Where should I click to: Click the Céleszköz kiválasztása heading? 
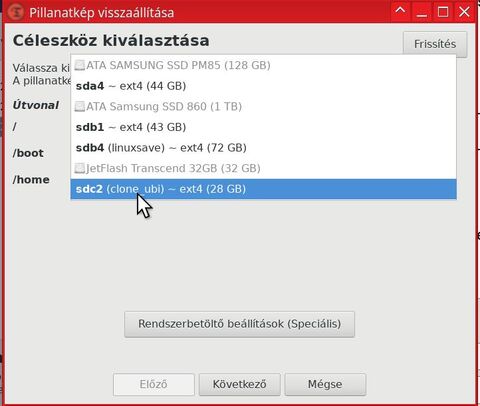click(x=111, y=41)
